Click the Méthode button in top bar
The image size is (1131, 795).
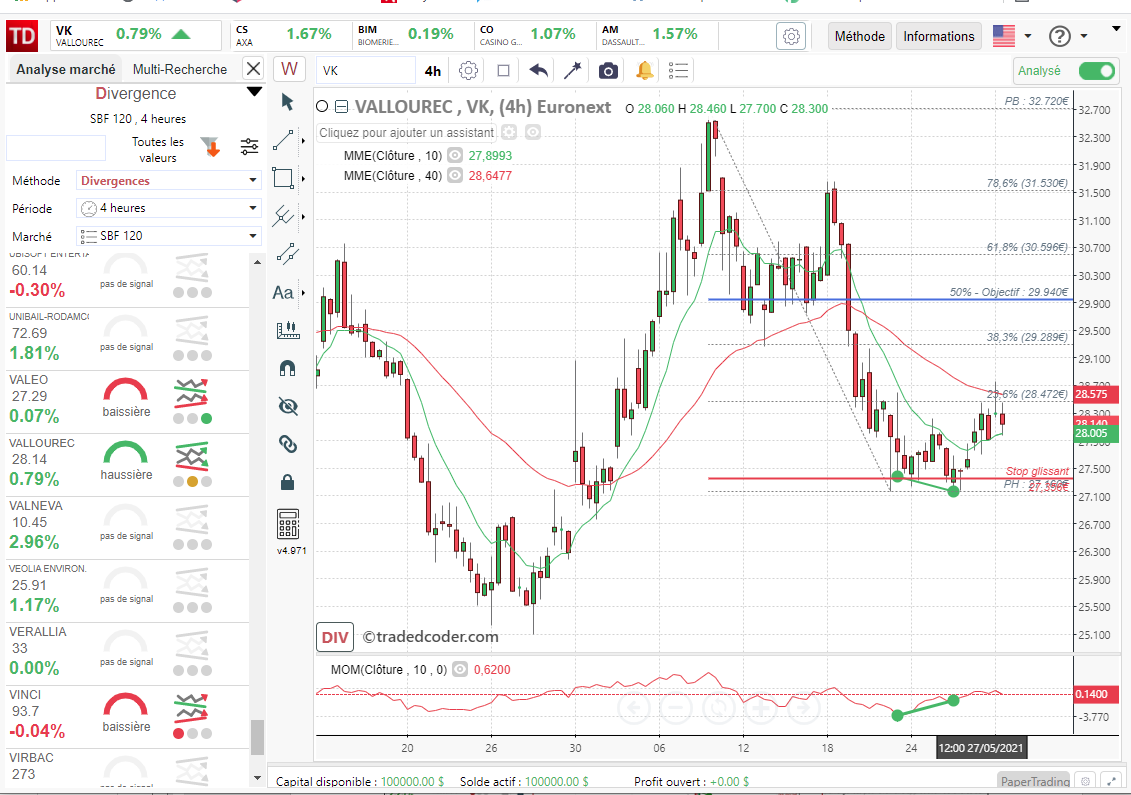(x=859, y=36)
